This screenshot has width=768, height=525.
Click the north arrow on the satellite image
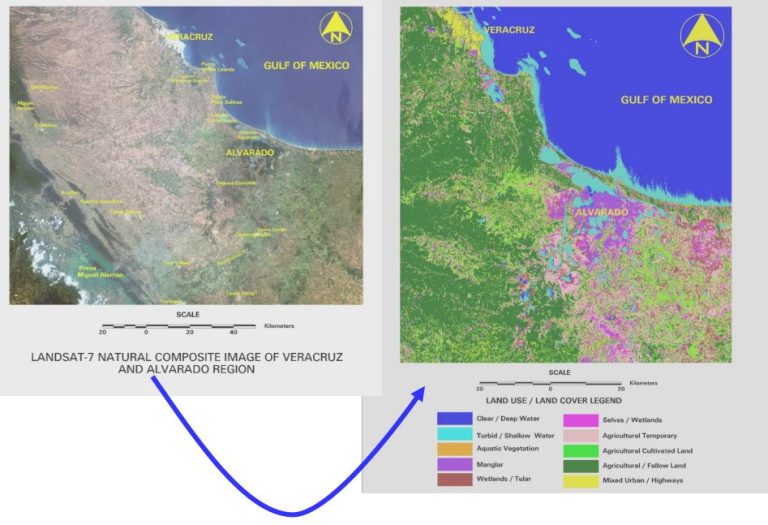tap(335, 30)
